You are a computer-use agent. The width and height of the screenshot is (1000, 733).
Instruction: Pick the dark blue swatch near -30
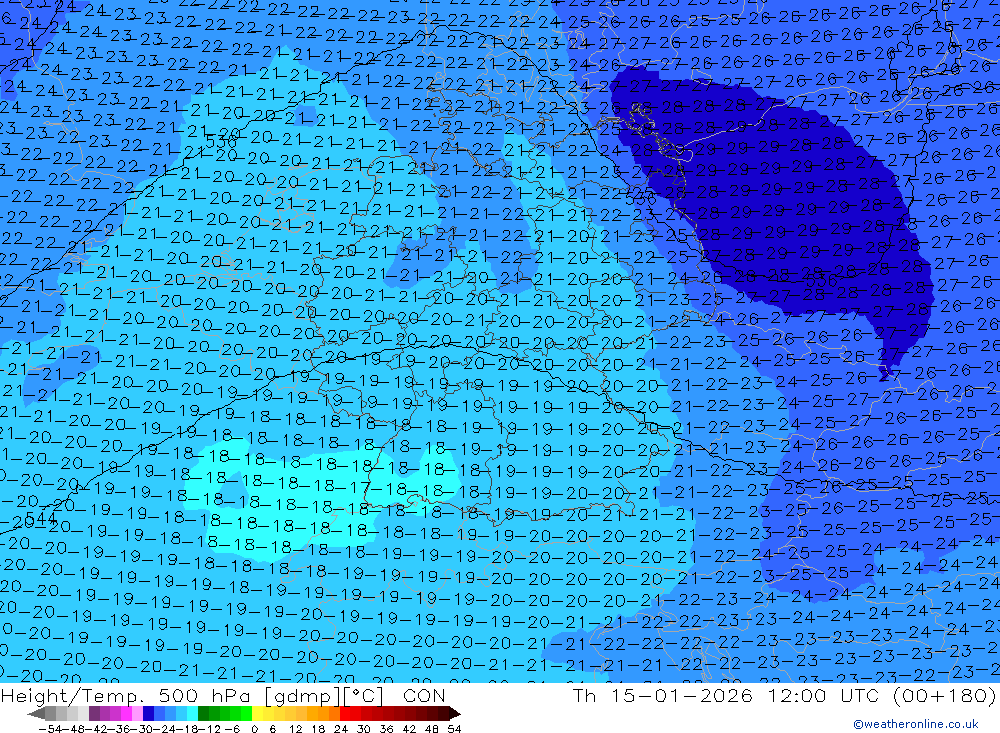point(148,713)
